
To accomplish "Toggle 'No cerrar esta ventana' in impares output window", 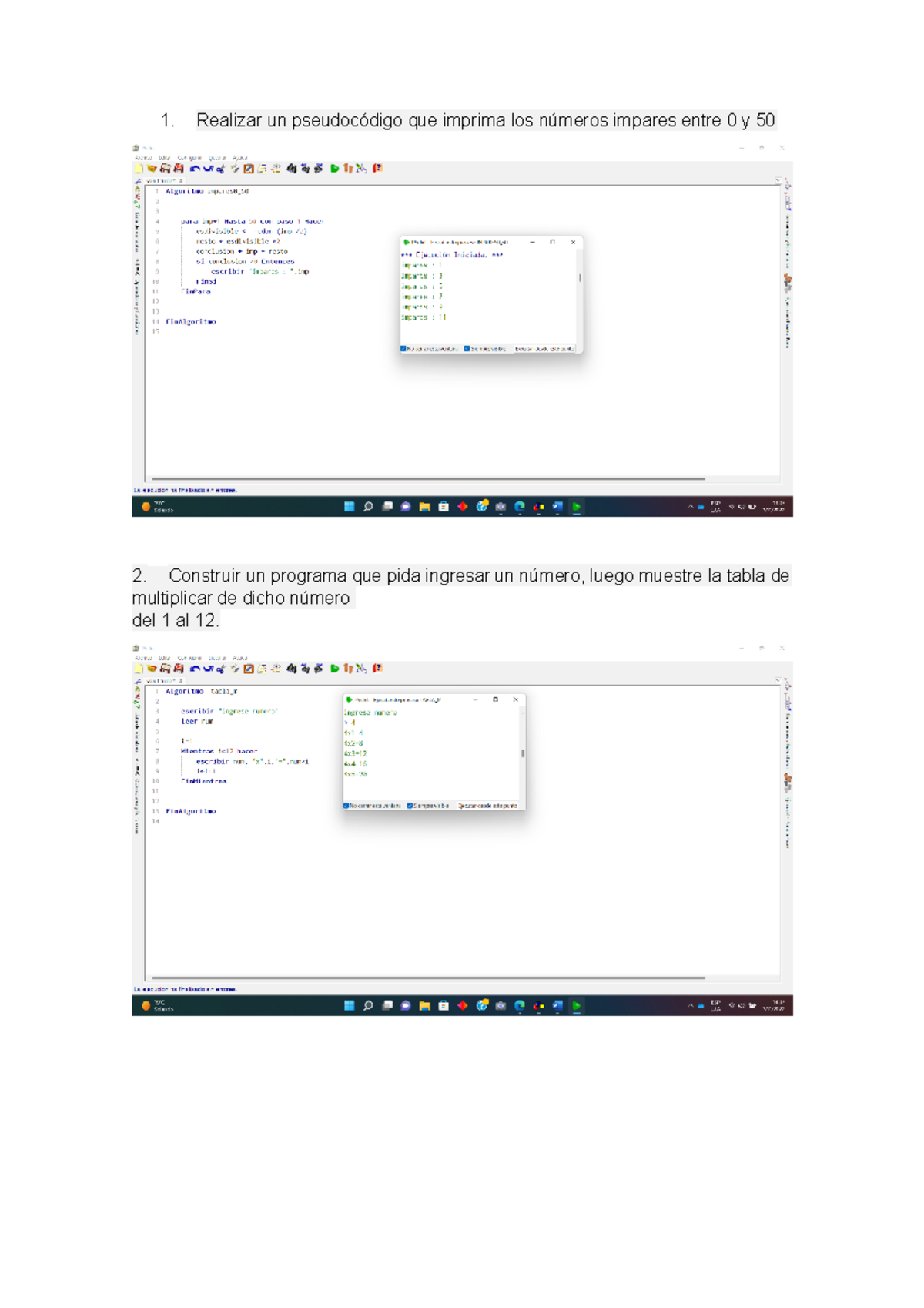I will (x=403, y=349).
